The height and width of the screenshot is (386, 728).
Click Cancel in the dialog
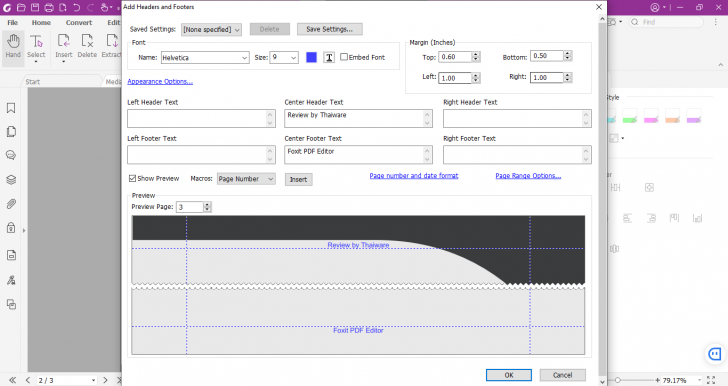tap(563, 375)
